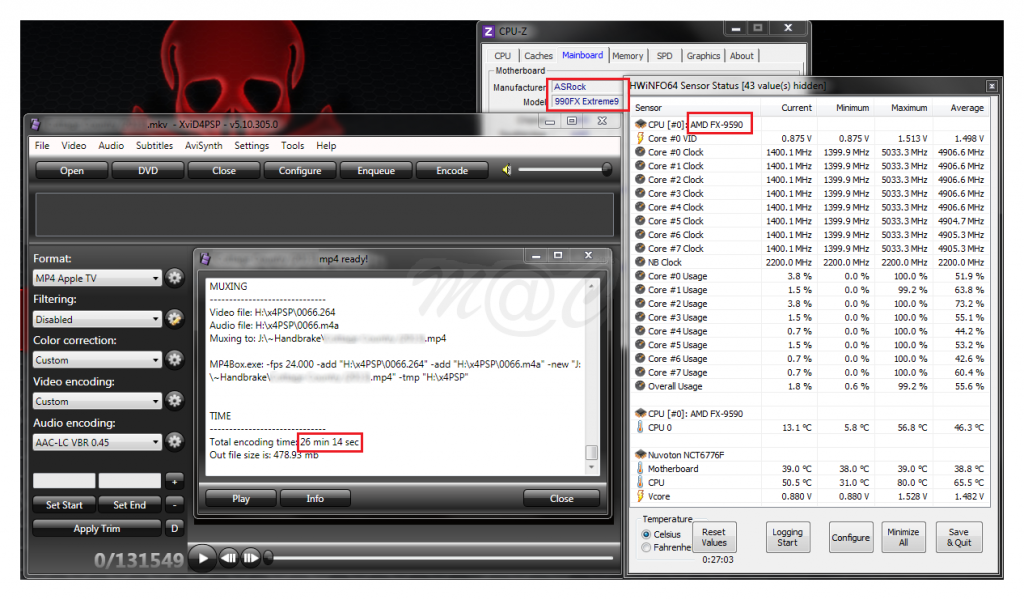This screenshot has width=1024, height=599.
Task: Step back one frame in player
Action: coord(228,559)
